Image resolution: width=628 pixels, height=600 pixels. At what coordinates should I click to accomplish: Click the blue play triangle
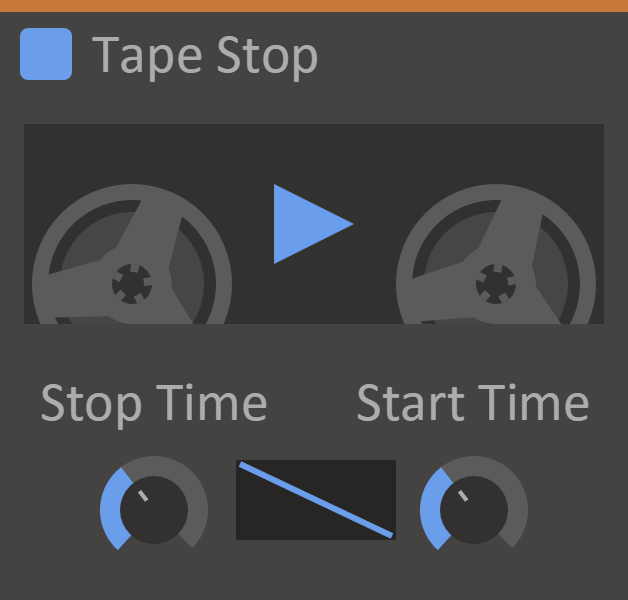pyautogui.click(x=306, y=224)
